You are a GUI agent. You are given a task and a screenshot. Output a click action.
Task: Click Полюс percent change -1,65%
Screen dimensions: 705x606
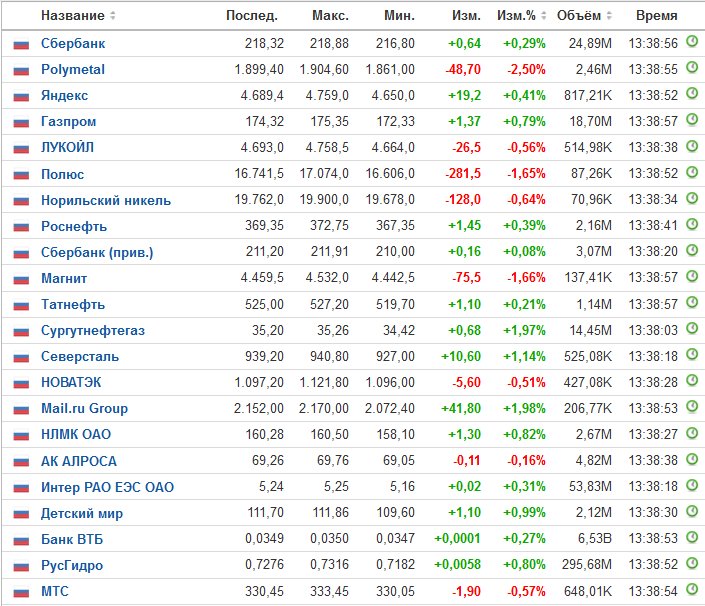click(527, 174)
